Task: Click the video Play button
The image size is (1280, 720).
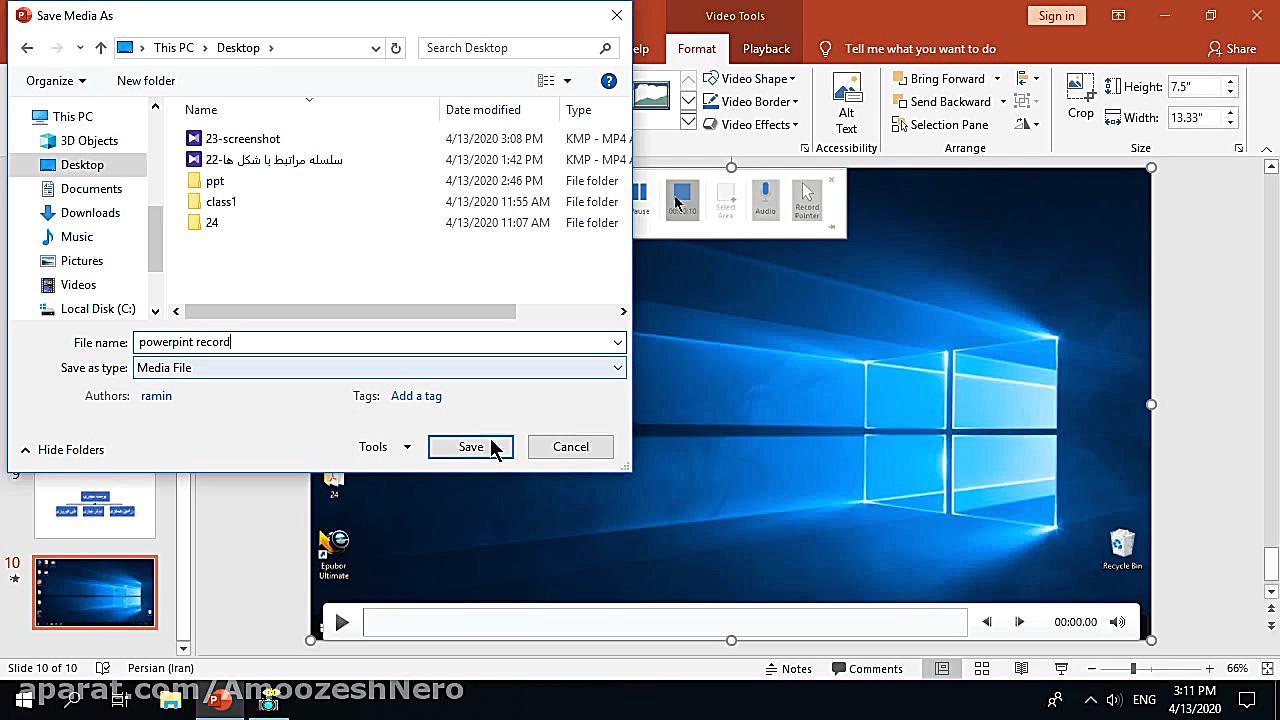Action: pyautogui.click(x=341, y=623)
